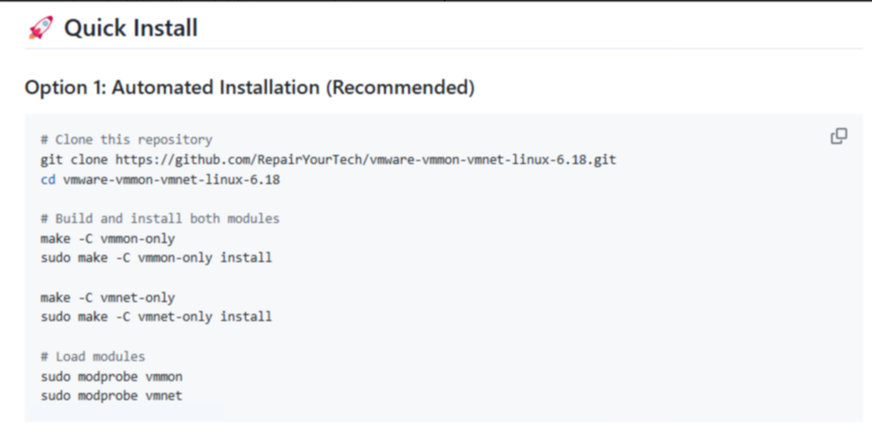This screenshot has width=872, height=432.
Task: Click the 'make -C vmnet-only' line
Action: [108, 297]
